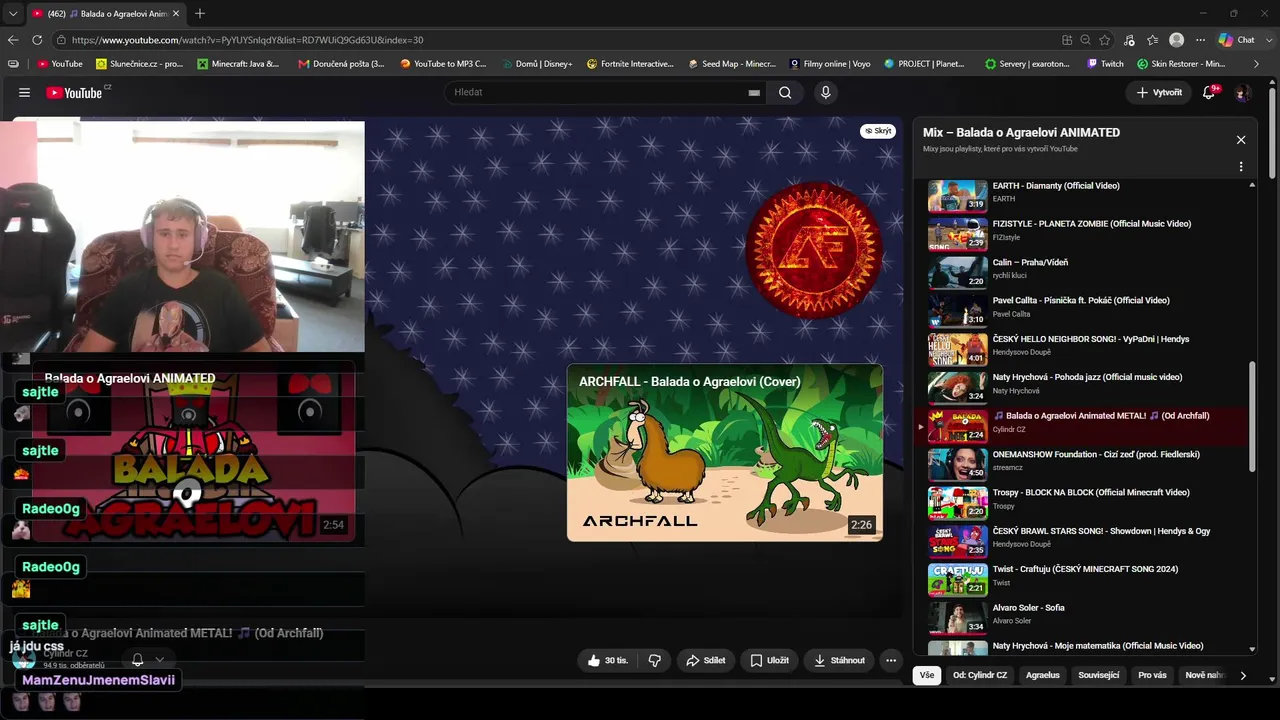This screenshot has width=1280, height=720.
Task: Close the Mix playlist panel
Action: [x=1241, y=140]
